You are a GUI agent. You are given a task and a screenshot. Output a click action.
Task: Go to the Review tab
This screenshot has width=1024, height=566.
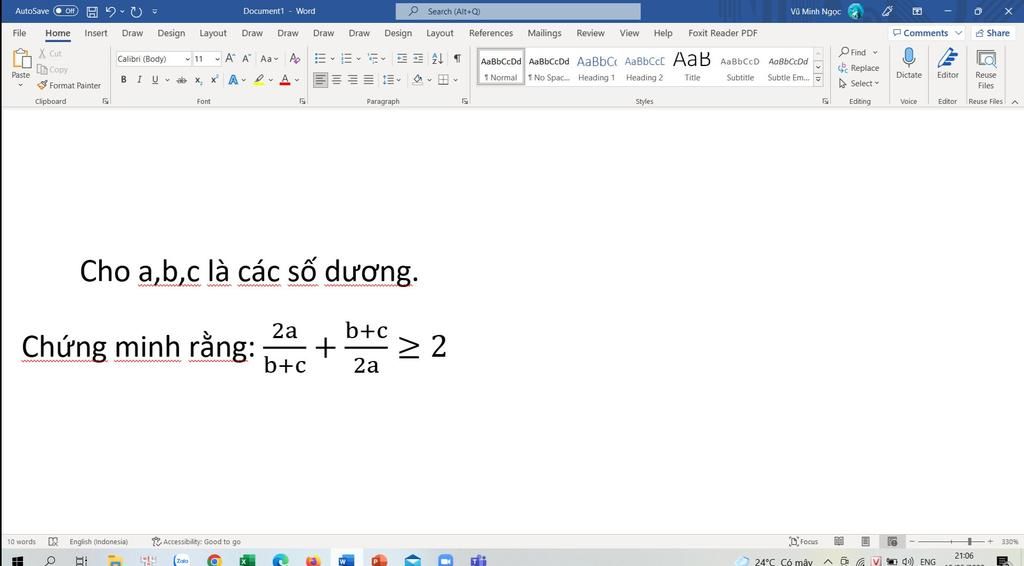[x=590, y=33]
